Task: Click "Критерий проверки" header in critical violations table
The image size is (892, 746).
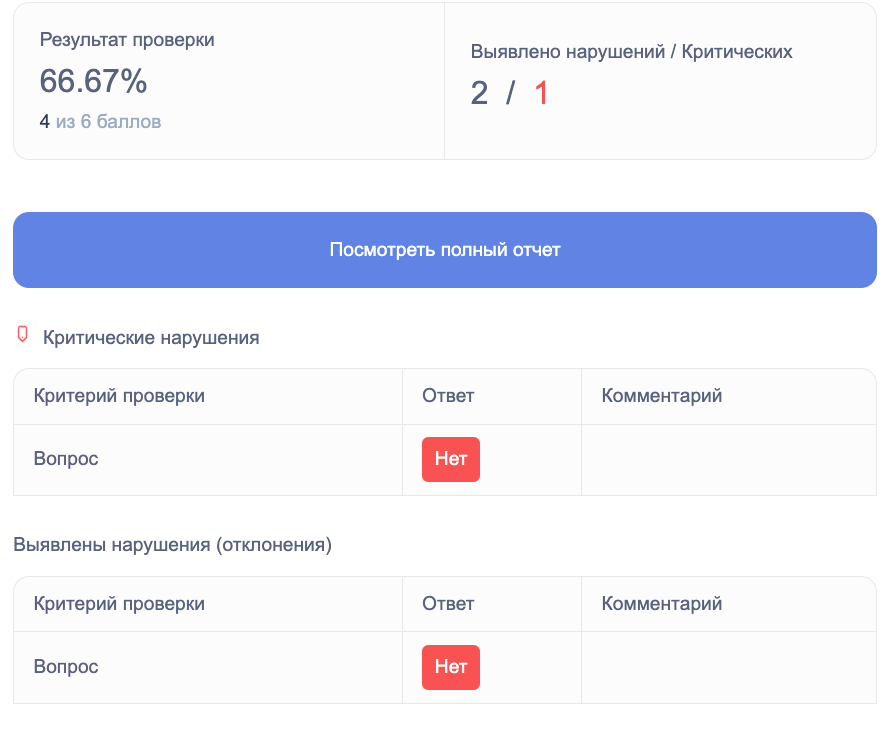Action: [x=119, y=396]
